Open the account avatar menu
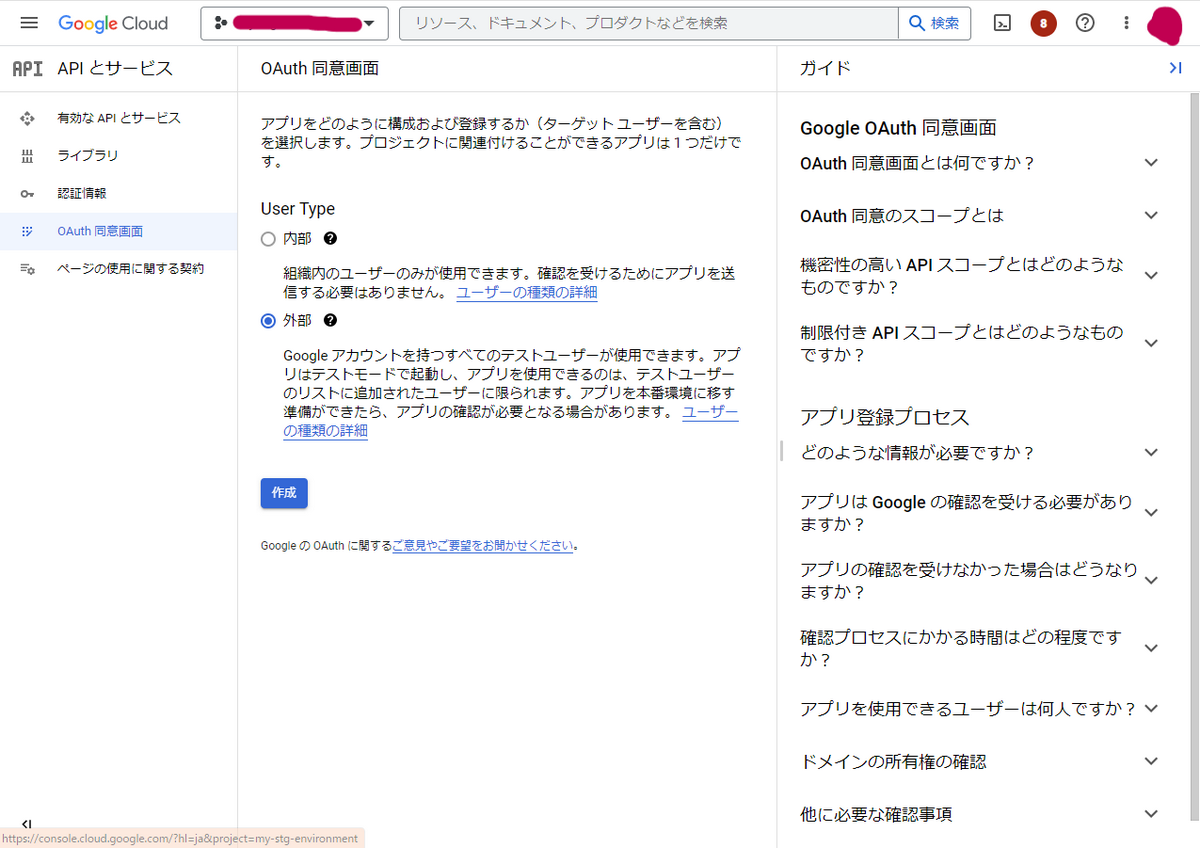The image size is (1200, 848). point(1166,24)
